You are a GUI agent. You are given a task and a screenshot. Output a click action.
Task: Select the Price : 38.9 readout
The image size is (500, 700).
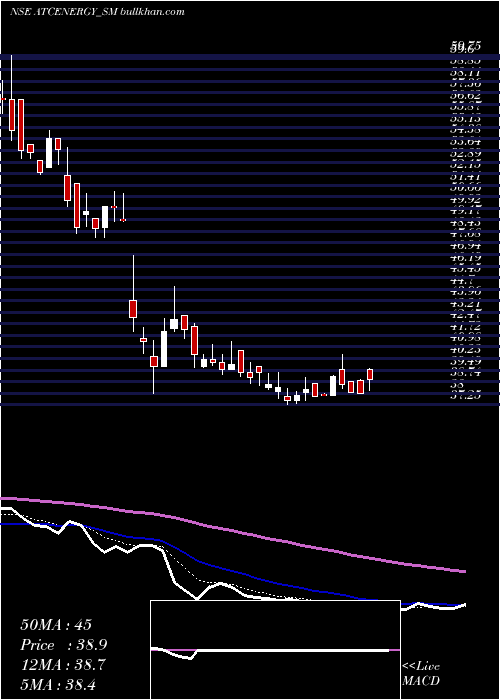pos(64,645)
